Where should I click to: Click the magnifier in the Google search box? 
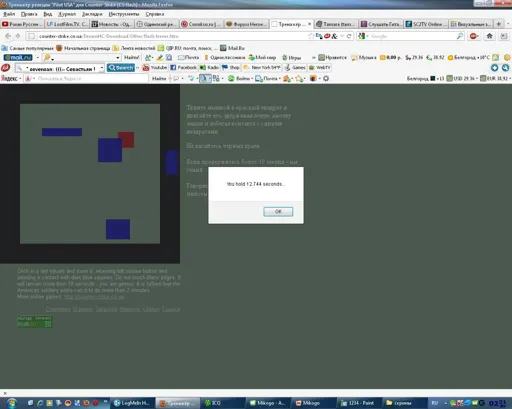[460, 36]
